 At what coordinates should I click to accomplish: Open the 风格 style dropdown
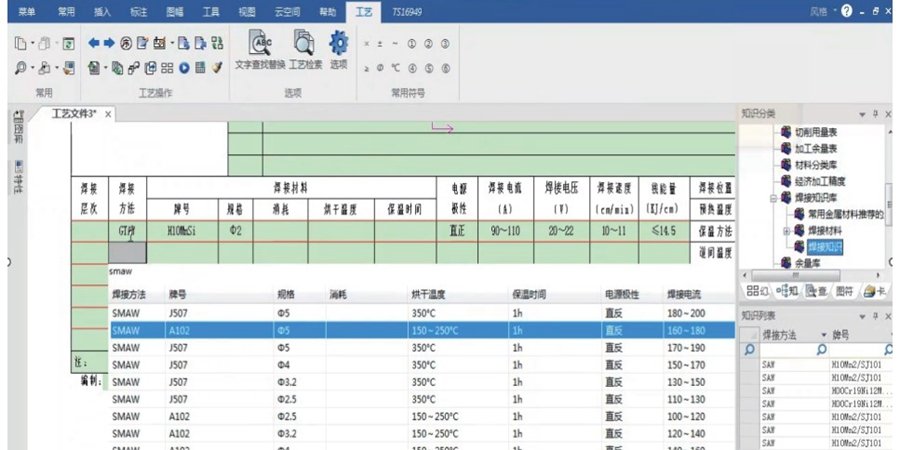pyautogui.click(x=822, y=11)
